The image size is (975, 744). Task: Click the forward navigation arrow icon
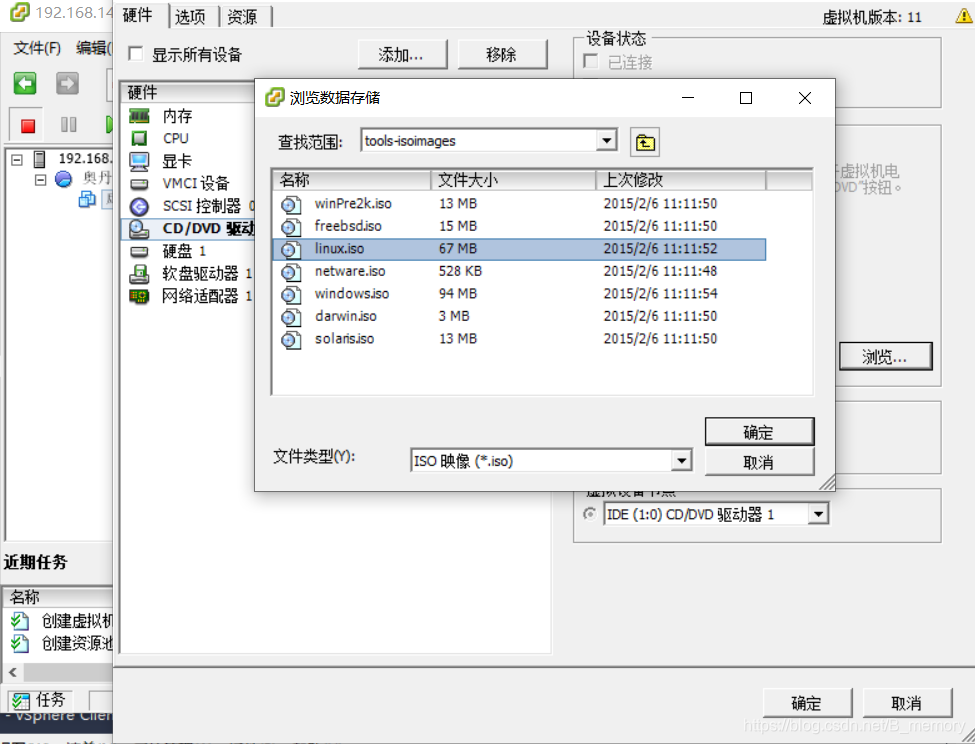(67, 84)
